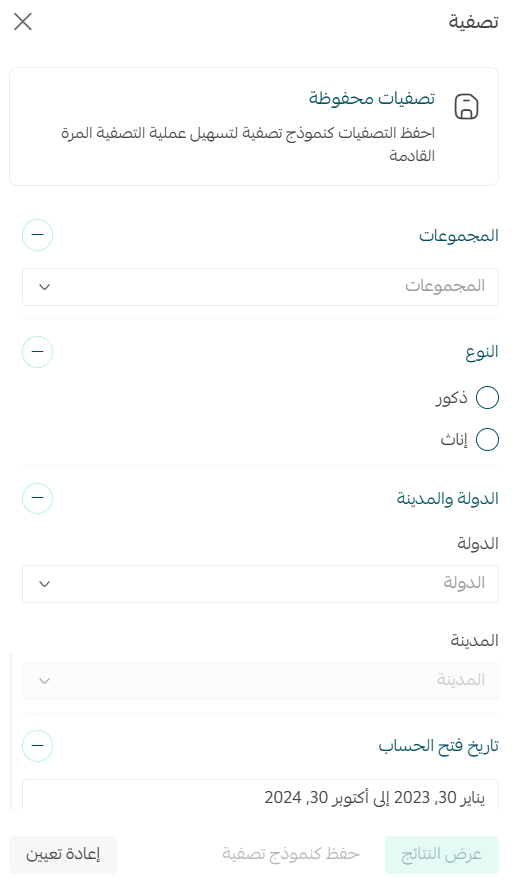Close the تصفية filter panel
This screenshot has height=879, width=513.
tap(23, 22)
